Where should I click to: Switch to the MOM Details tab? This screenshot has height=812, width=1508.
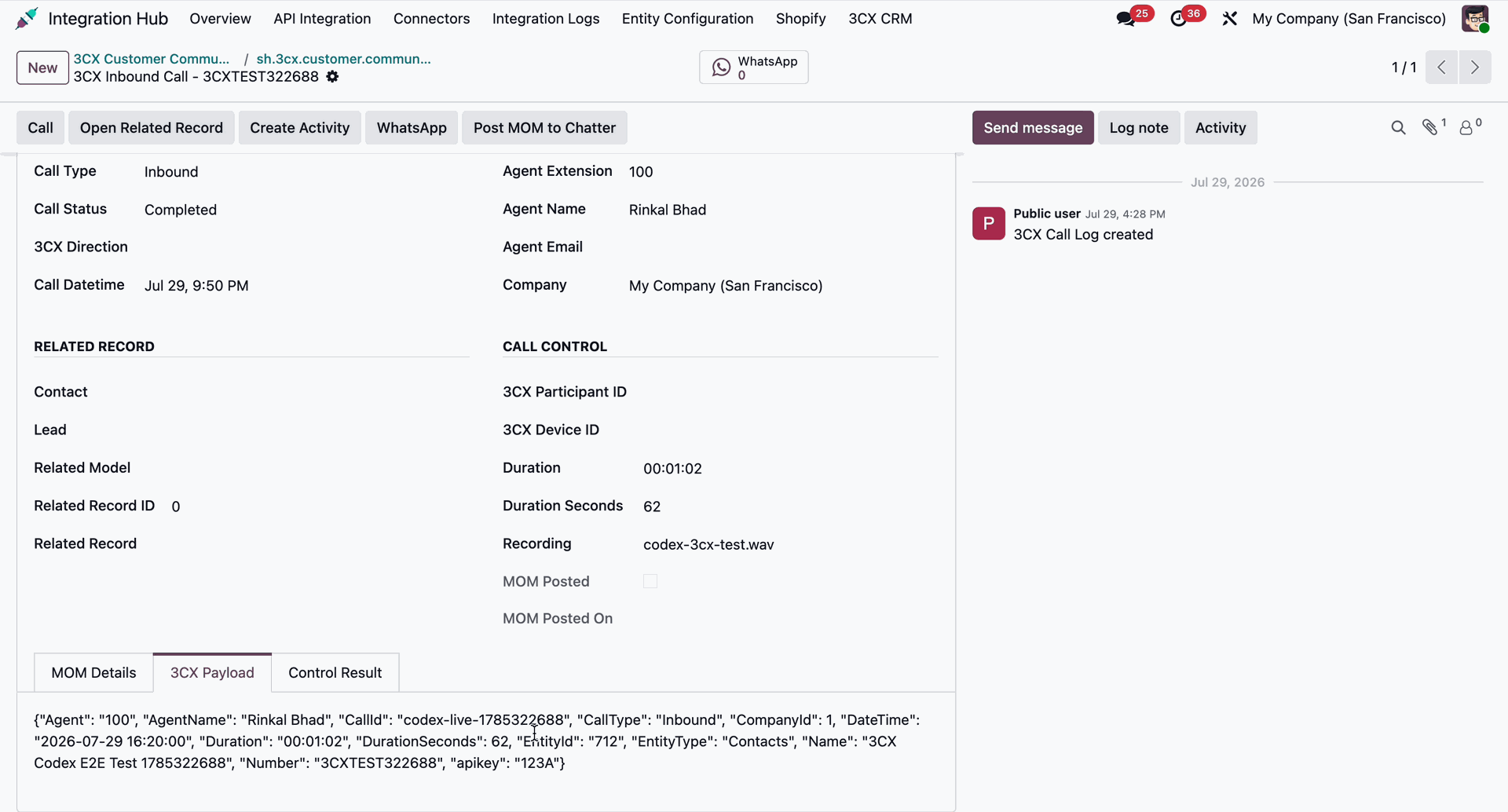[x=93, y=673]
